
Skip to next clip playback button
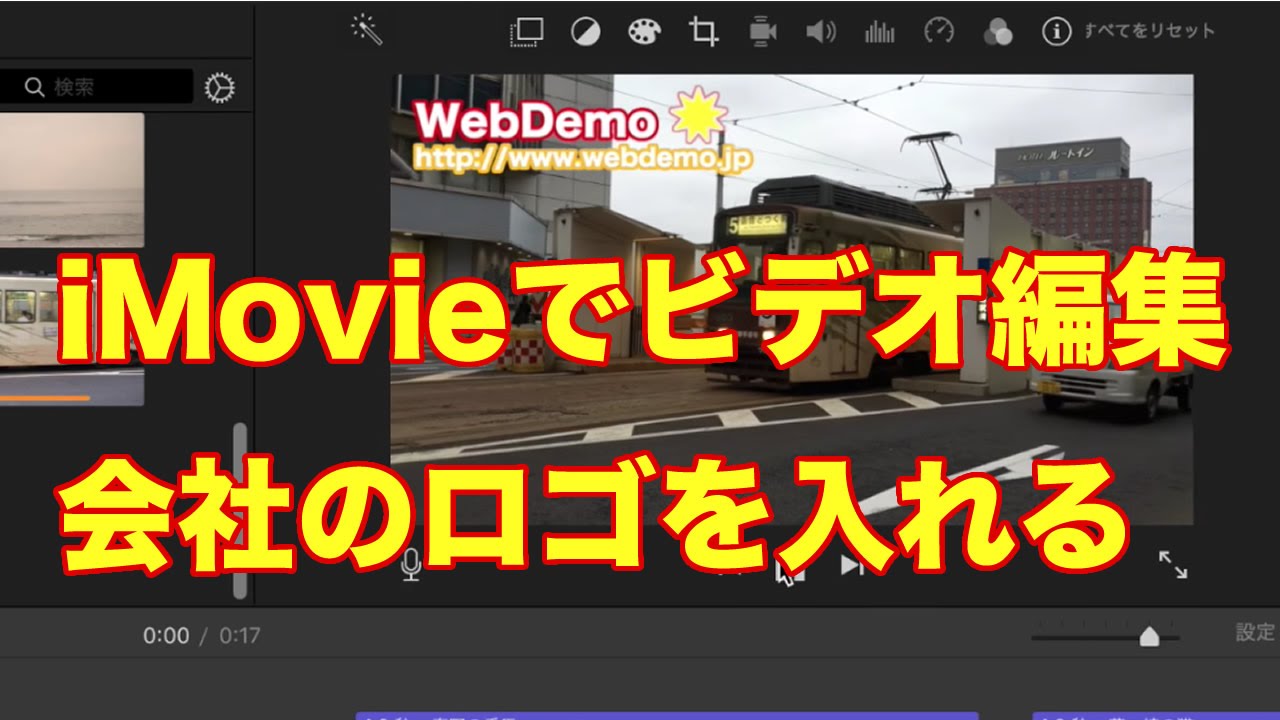pyautogui.click(x=852, y=566)
